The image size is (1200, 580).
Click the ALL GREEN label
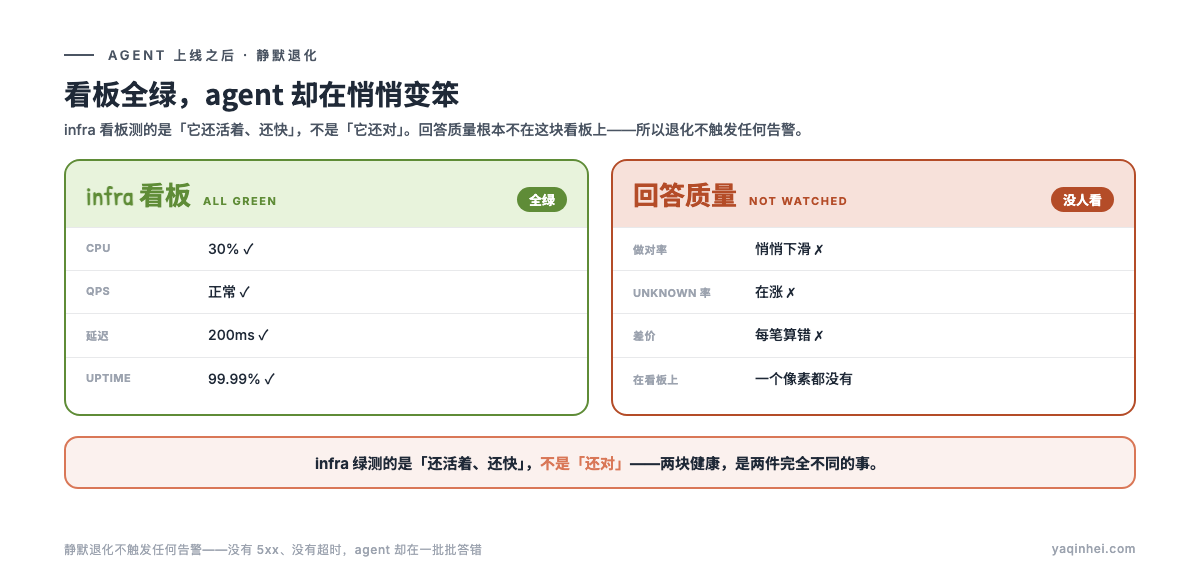tap(240, 201)
